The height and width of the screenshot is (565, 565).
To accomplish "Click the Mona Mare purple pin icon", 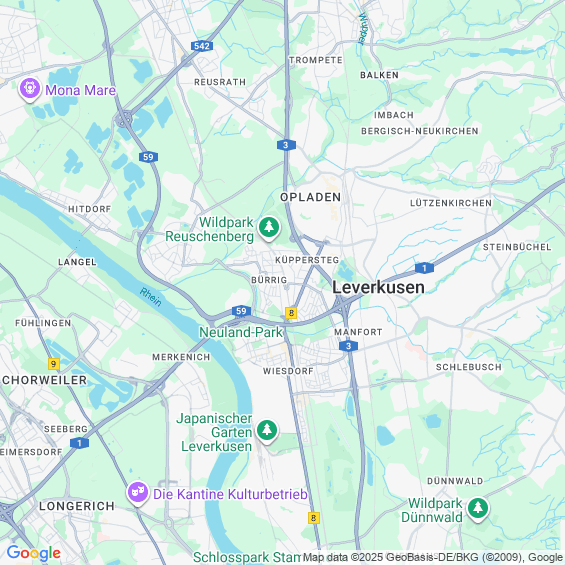I will 30,89.
